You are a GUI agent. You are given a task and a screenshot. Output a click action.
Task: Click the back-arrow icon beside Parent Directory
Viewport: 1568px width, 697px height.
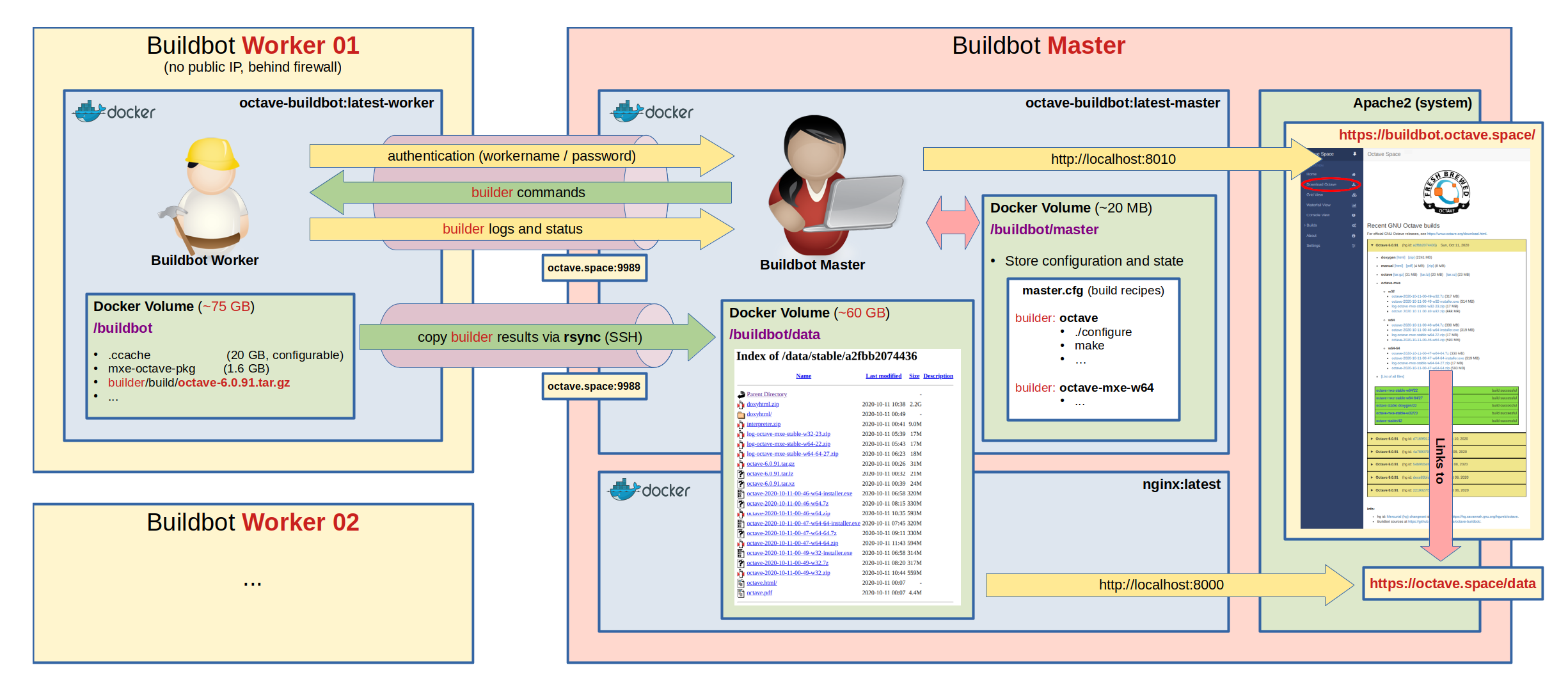[741, 395]
